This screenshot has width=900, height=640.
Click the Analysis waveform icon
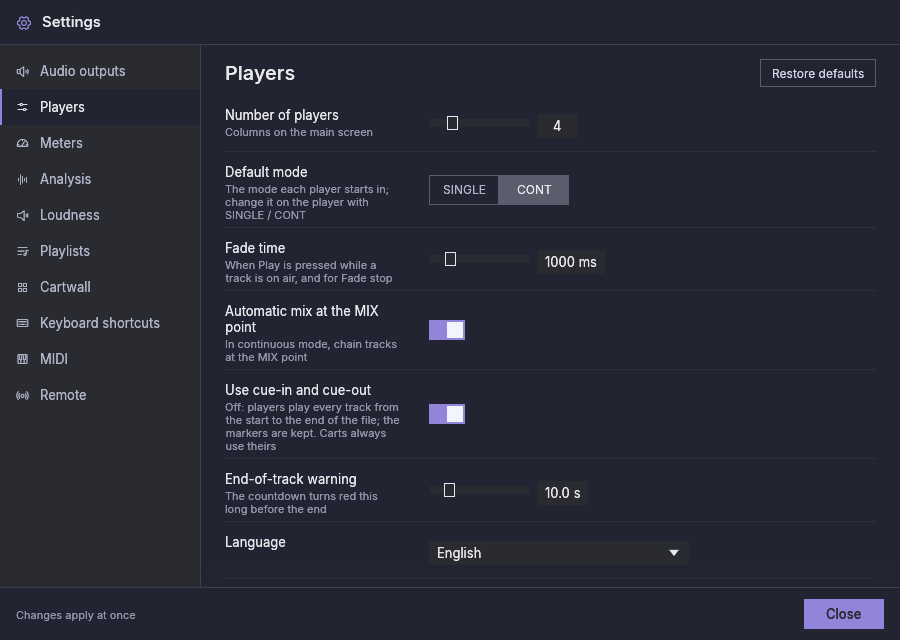coord(22,180)
